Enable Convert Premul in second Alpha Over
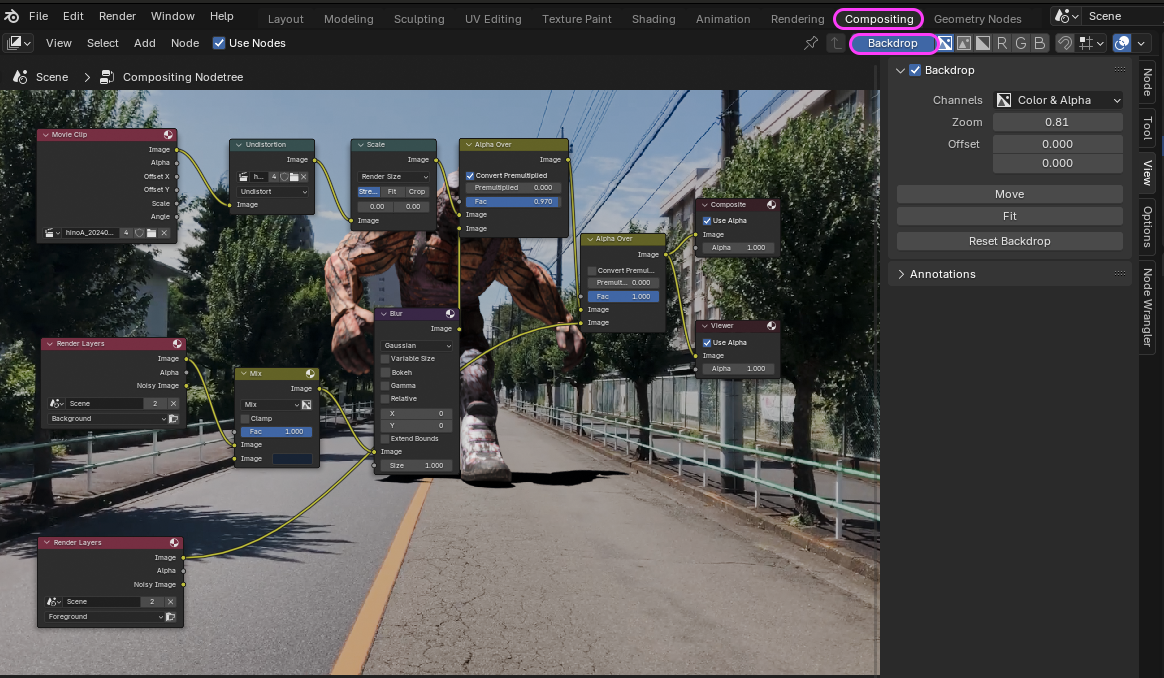Image resolution: width=1164 pixels, height=678 pixels. pos(592,270)
